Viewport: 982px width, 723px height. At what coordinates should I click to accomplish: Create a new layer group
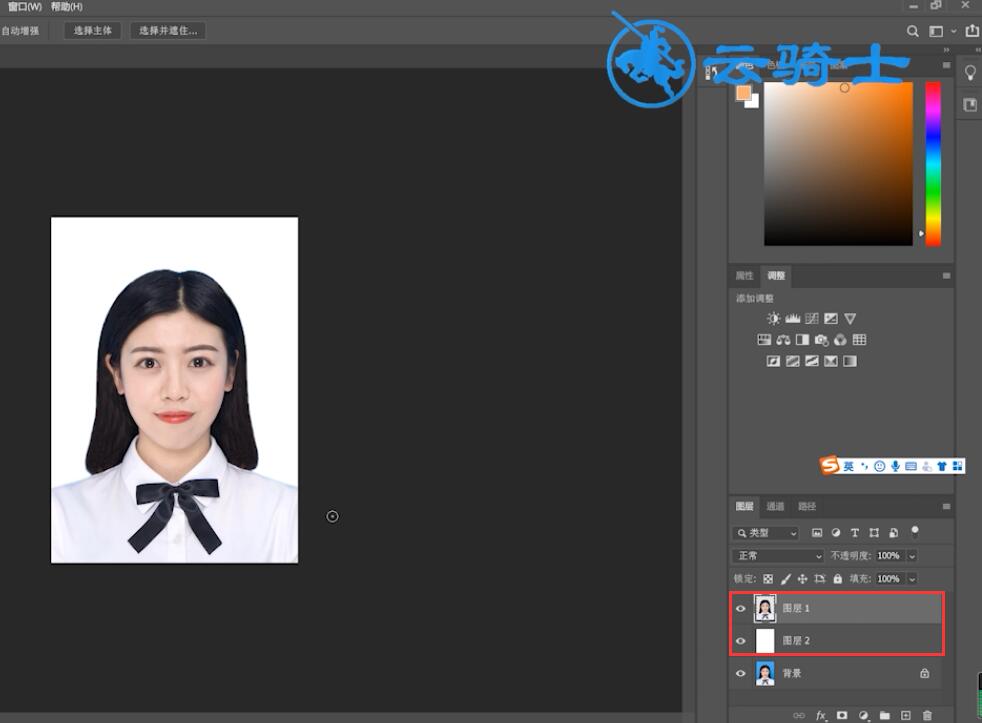885,715
